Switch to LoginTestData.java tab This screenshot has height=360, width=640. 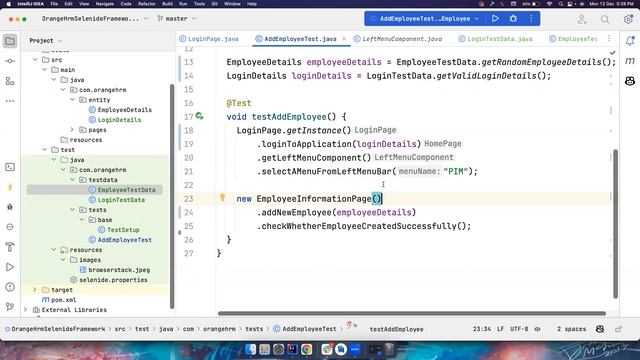pyautogui.click(x=495, y=39)
